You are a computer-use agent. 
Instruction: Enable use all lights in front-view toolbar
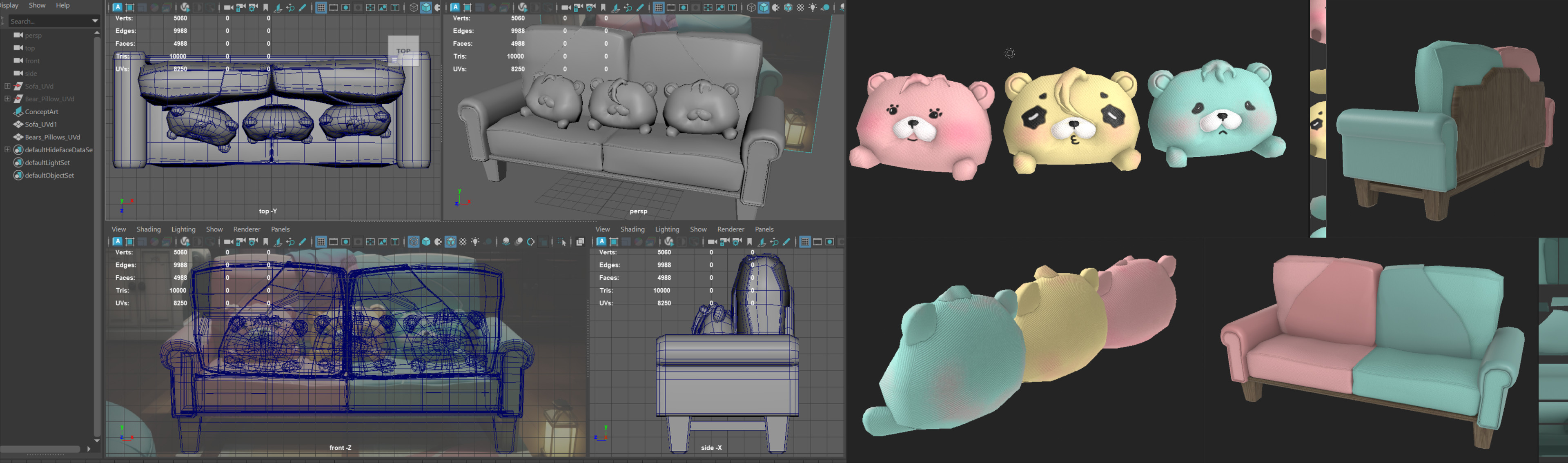pyautogui.click(x=475, y=242)
